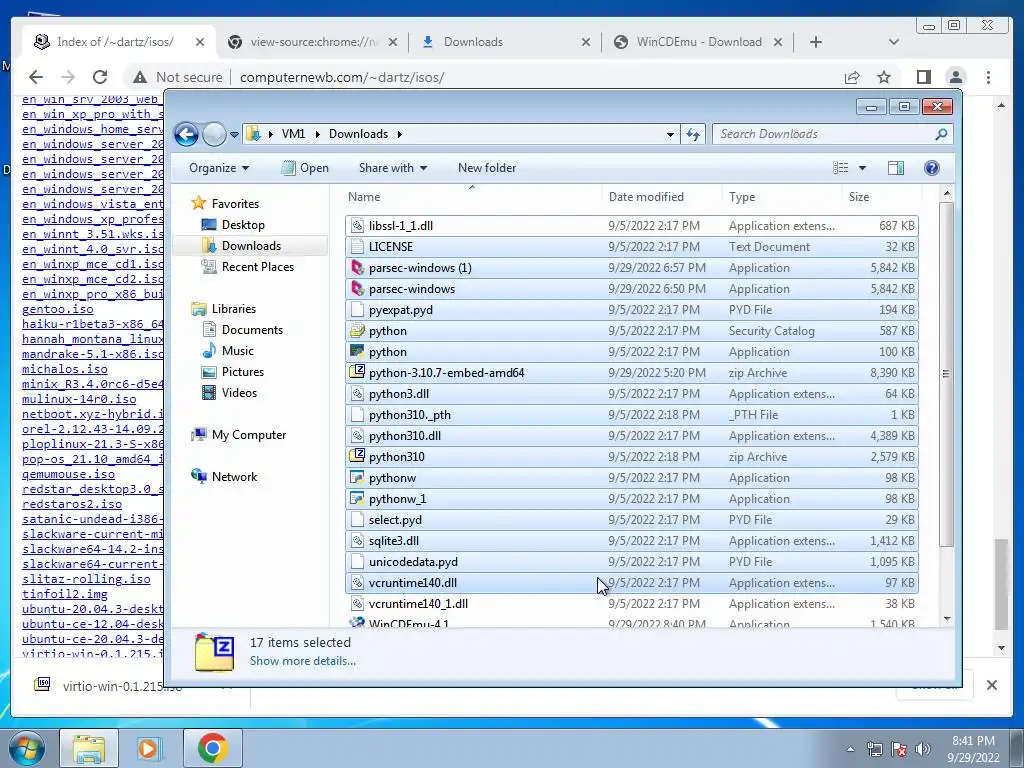Viewport: 1024px width, 768px height.
Task: Click Chrome address bar URL
Action: click(x=342, y=77)
